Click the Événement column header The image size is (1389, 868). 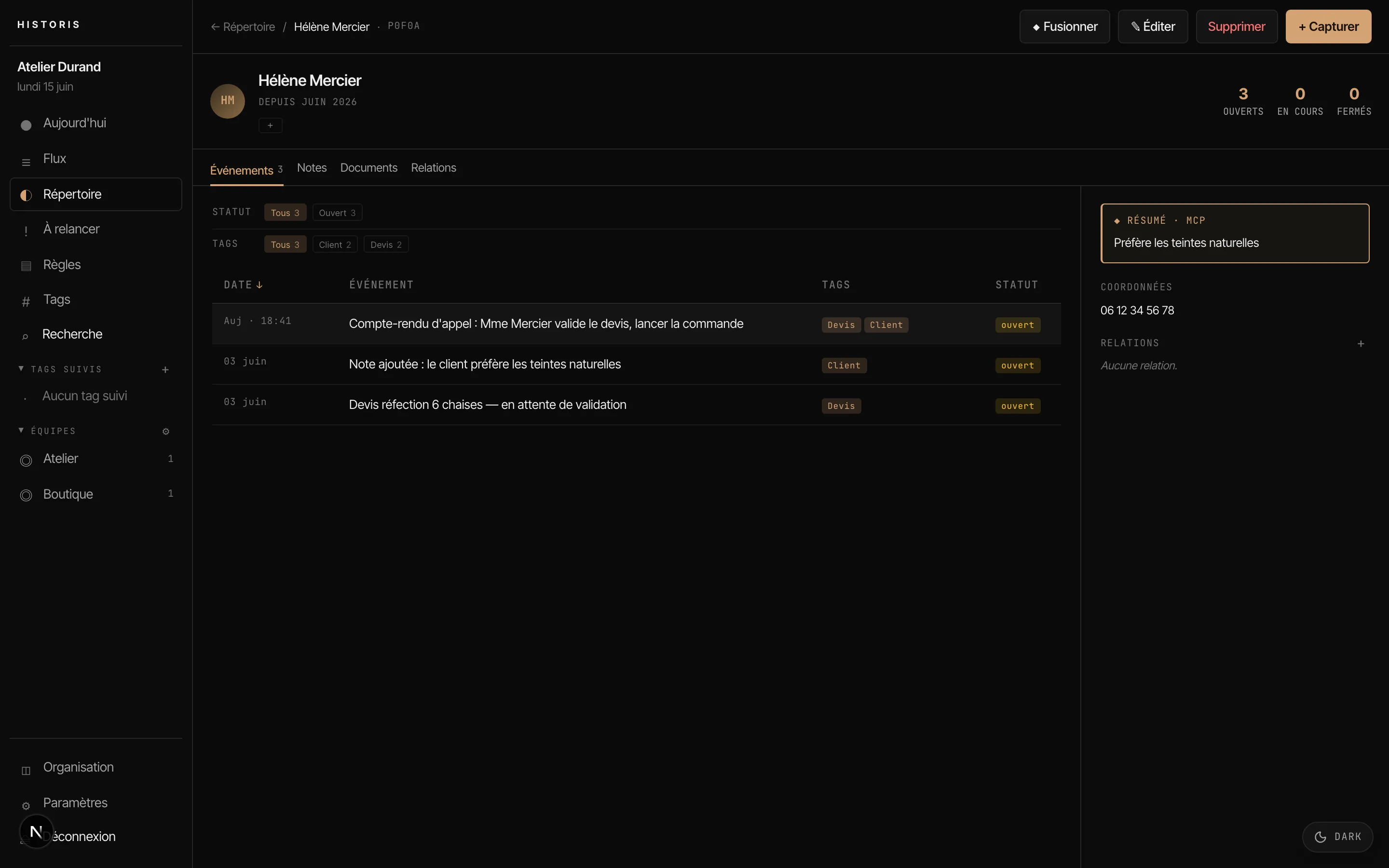pos(381,285)
